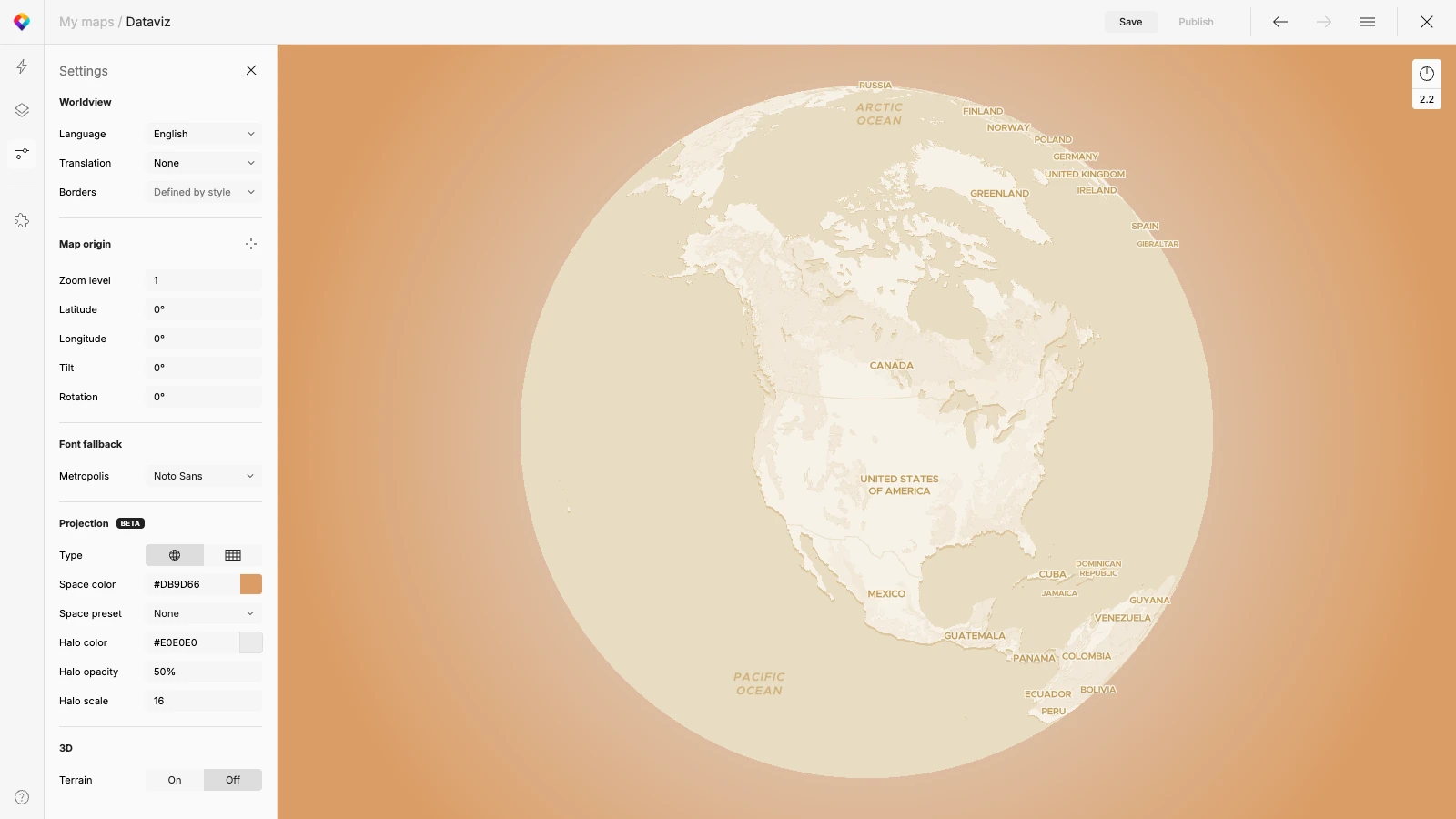Open the Space color swatch
The height and width of the screenshot is (819, 1456).
pyautogui.click(x=251, y=584)
